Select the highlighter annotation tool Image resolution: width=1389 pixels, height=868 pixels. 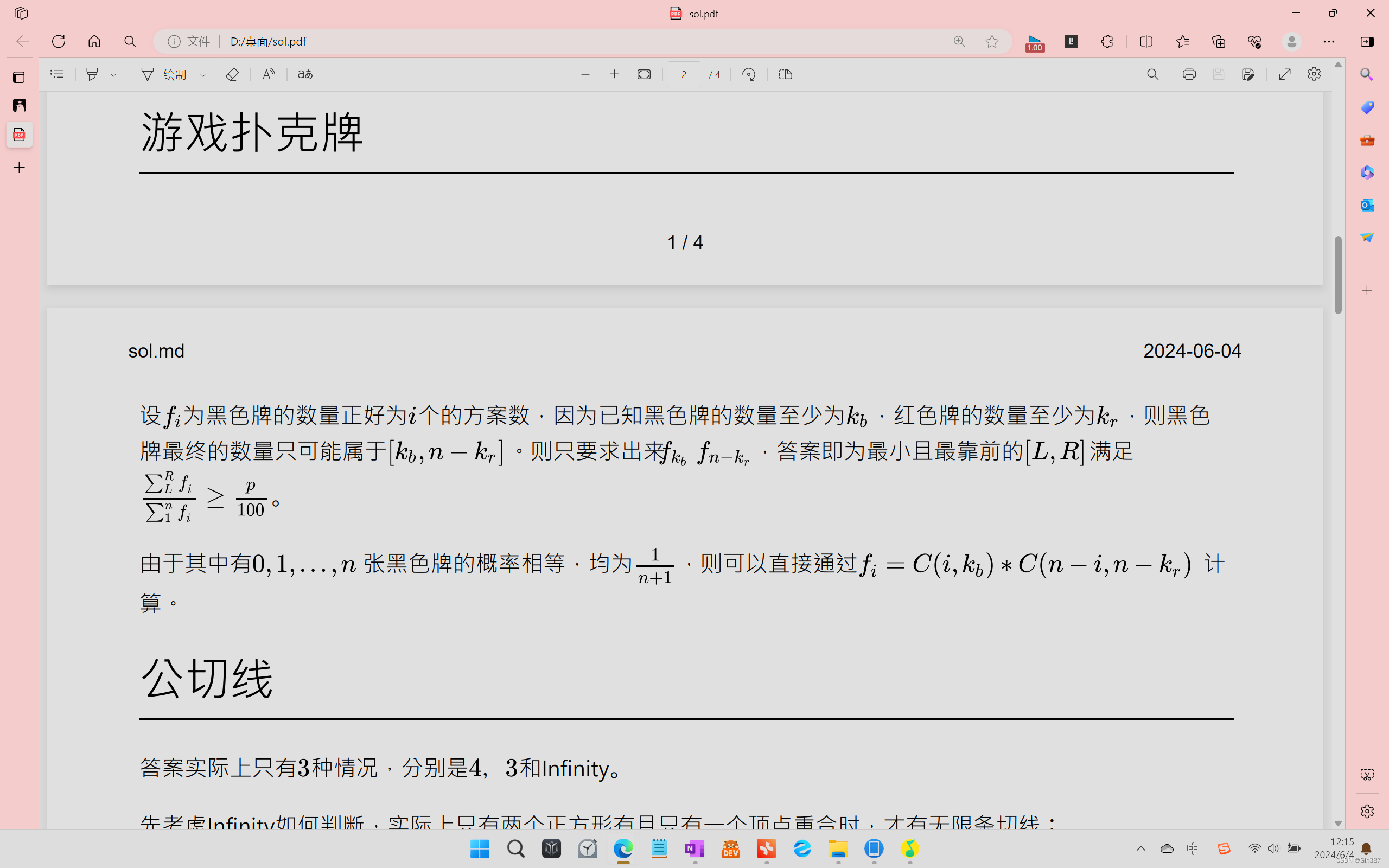pos(93,74)
